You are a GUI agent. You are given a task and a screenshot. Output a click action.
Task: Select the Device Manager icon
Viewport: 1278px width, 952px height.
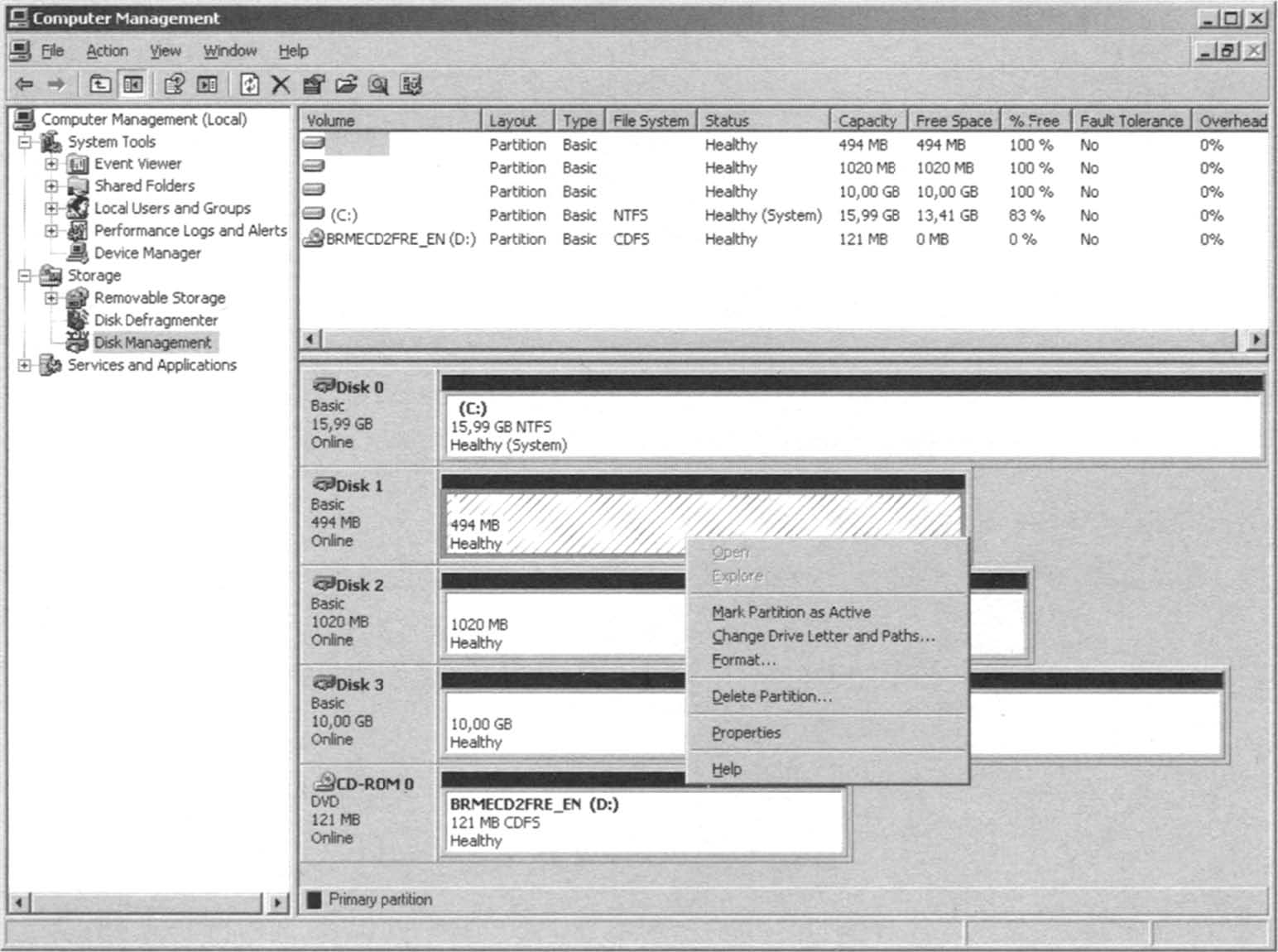pyautogui.click(x=78, y=252)
